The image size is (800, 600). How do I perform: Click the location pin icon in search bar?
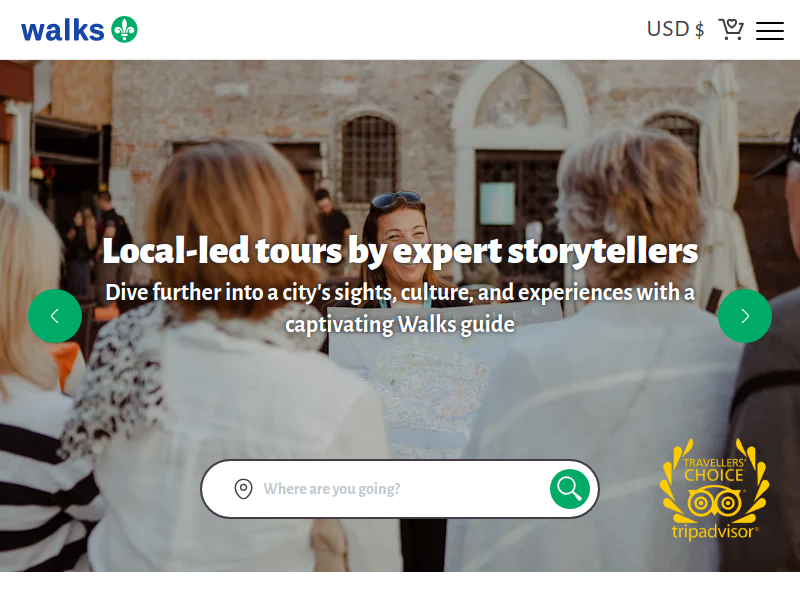[x=243, y=489]
